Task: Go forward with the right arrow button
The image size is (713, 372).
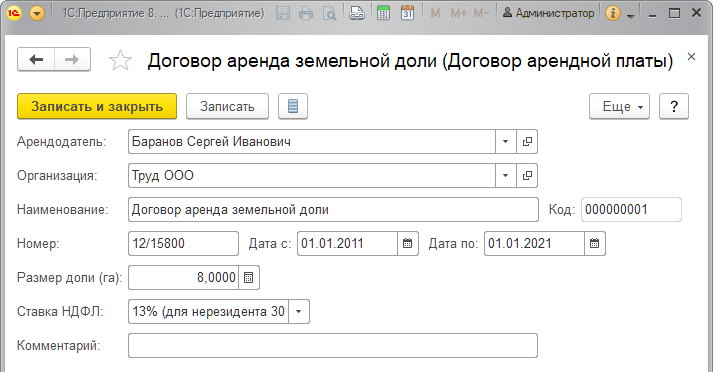Action: [x=72, y=60]
